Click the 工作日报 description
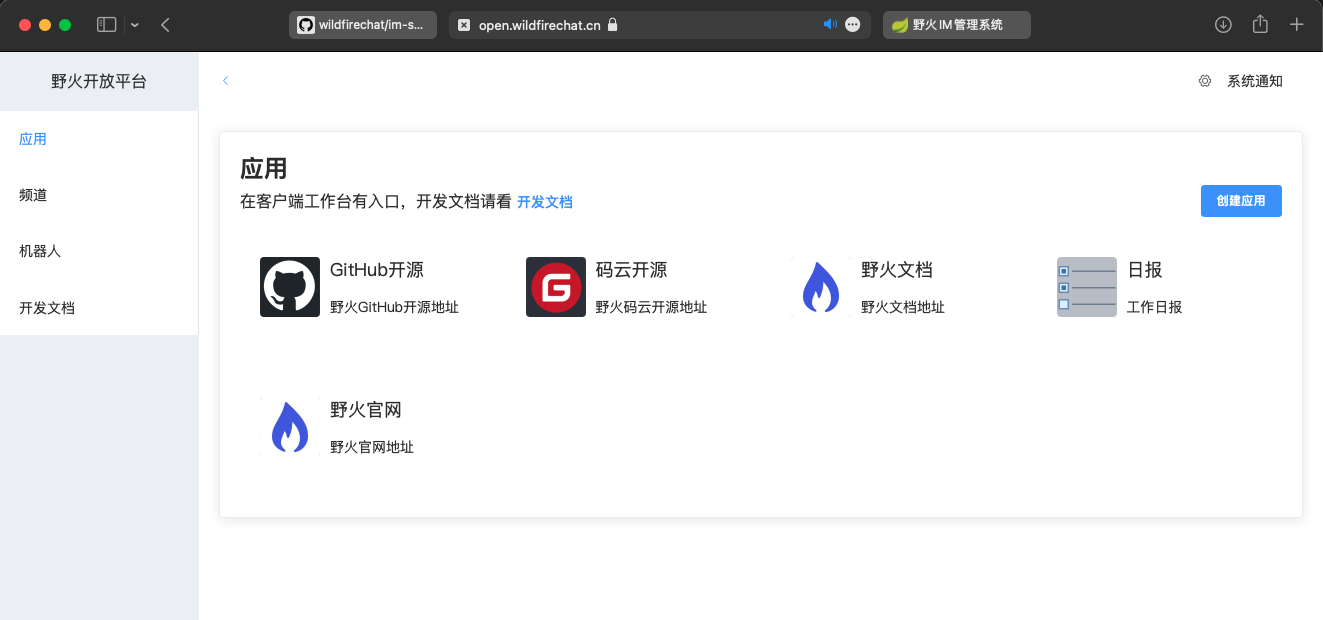The height and width of the screenshot is (620, 1323). pos(1155,307)
